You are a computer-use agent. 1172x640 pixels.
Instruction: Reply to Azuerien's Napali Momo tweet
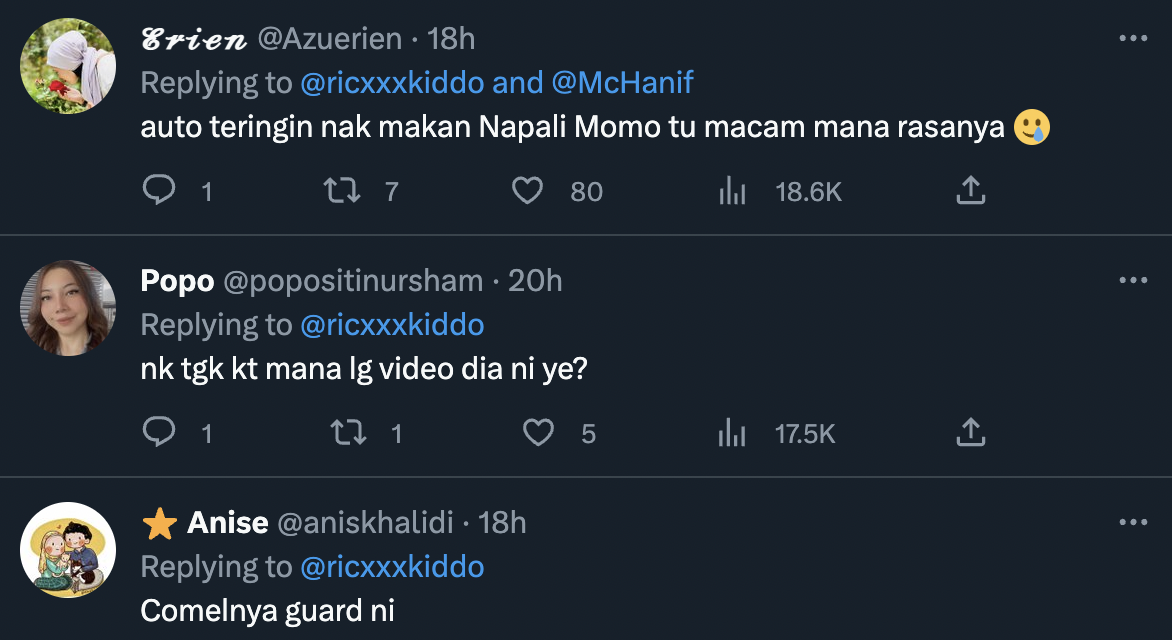tap(160, 190)
